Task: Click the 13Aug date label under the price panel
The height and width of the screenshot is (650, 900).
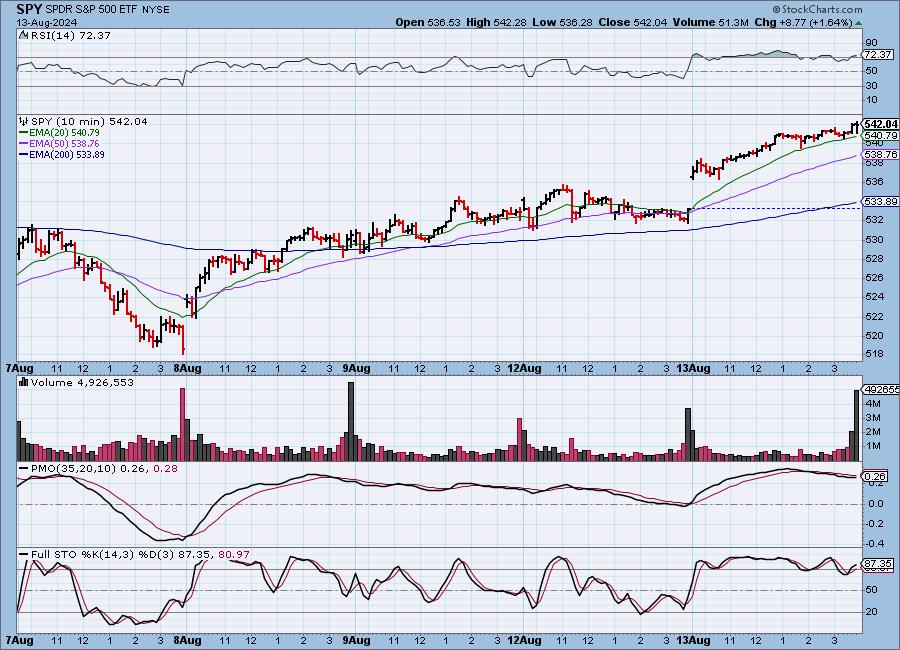Action: click(693, 369)
